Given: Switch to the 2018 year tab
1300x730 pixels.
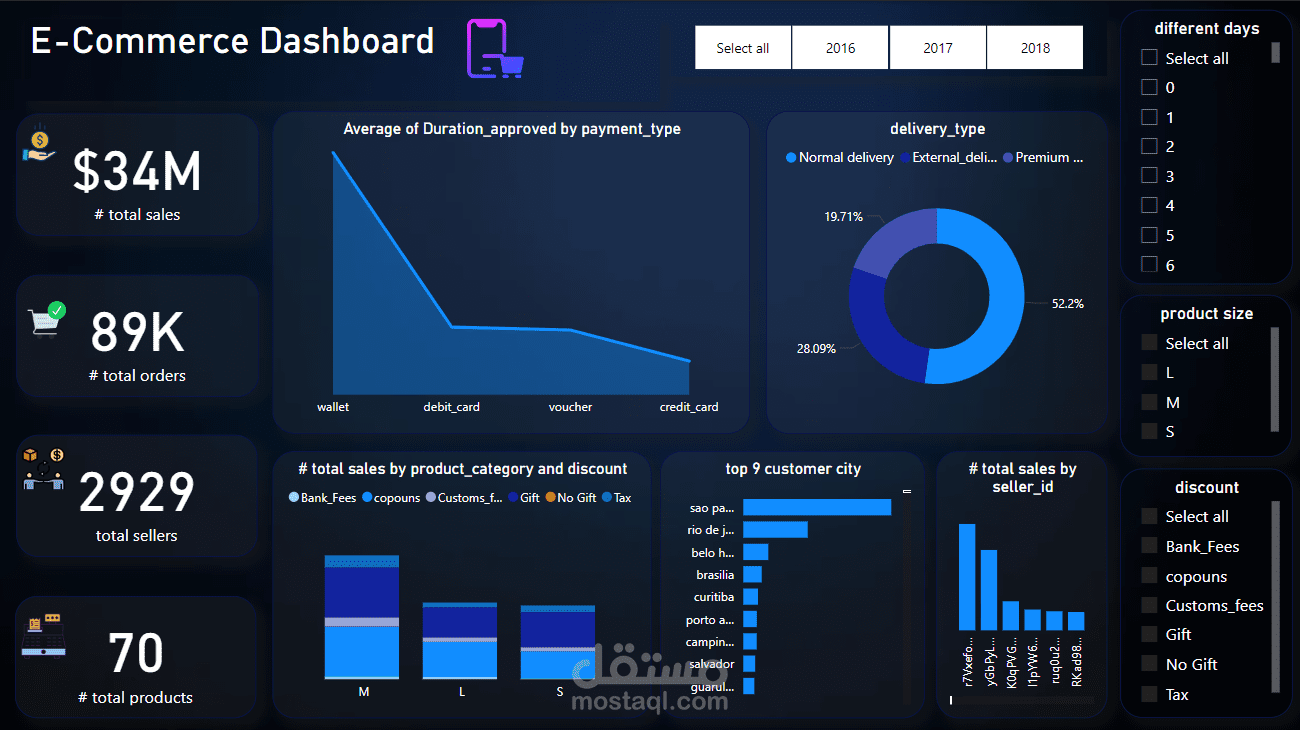Looking at the screenshot, I should coord(1035,47).
